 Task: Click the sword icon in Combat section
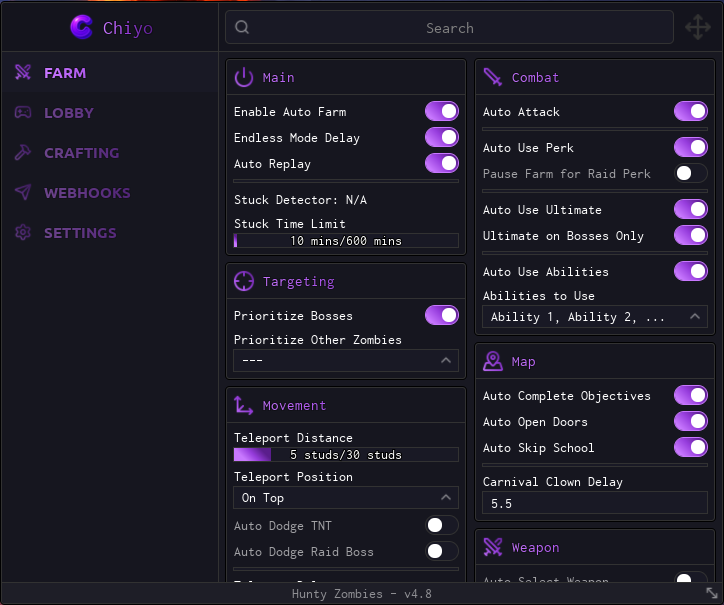[x=492, y=77]
